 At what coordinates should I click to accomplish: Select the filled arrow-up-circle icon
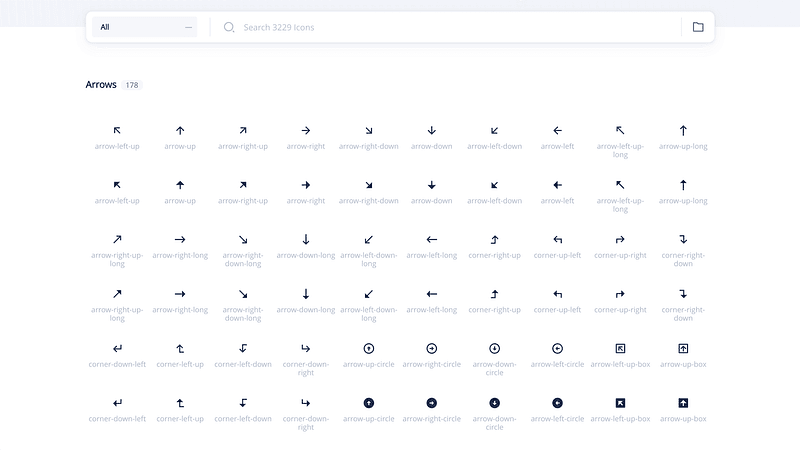369,403
